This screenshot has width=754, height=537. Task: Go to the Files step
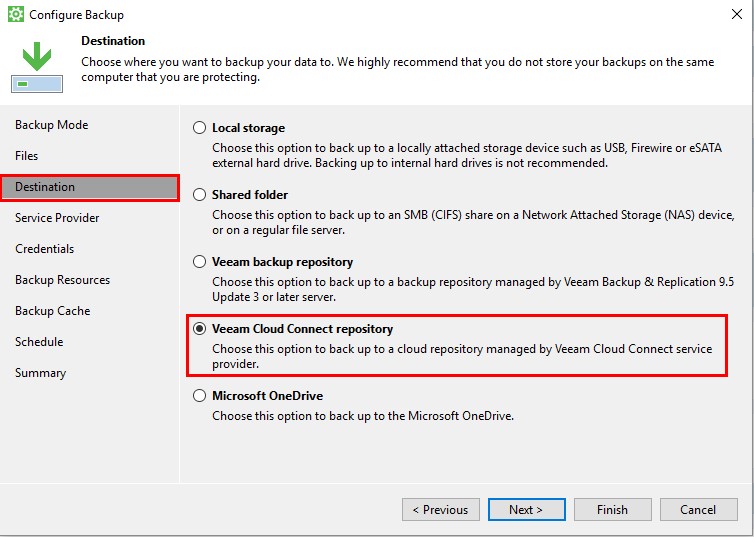point(26,156)
